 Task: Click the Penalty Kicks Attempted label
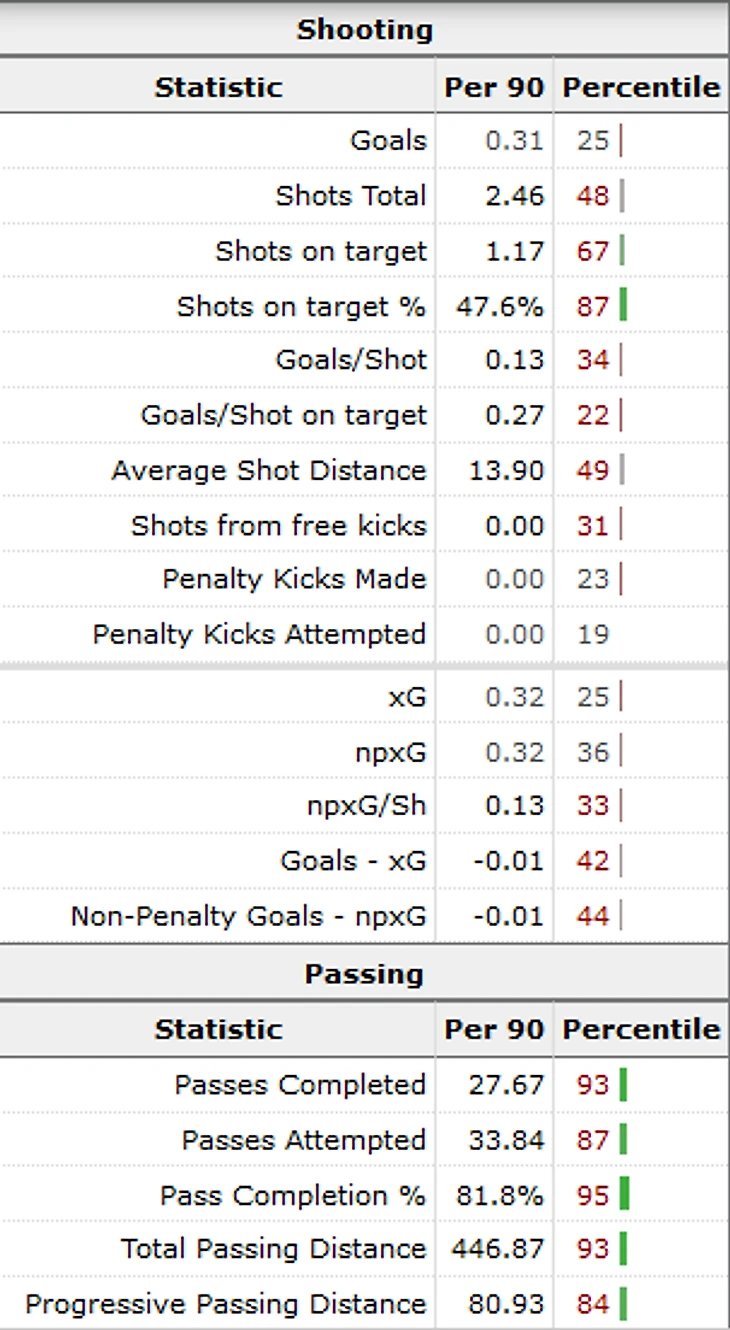pos(259,634)
